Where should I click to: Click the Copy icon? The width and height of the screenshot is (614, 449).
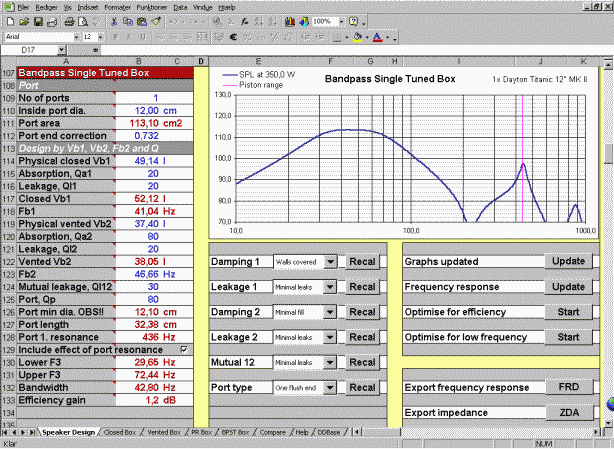[128, 22]
